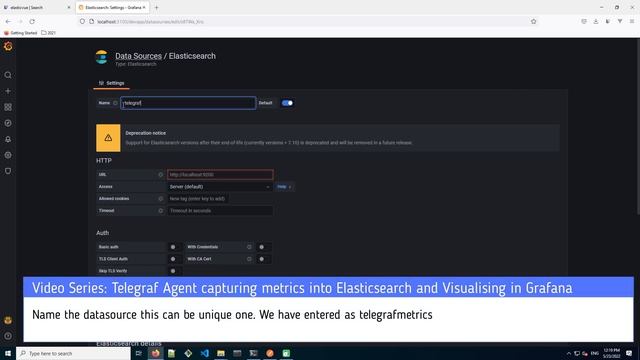Expand the Access Help section
This screenshot has height=360, width=640.
(284, 187)
